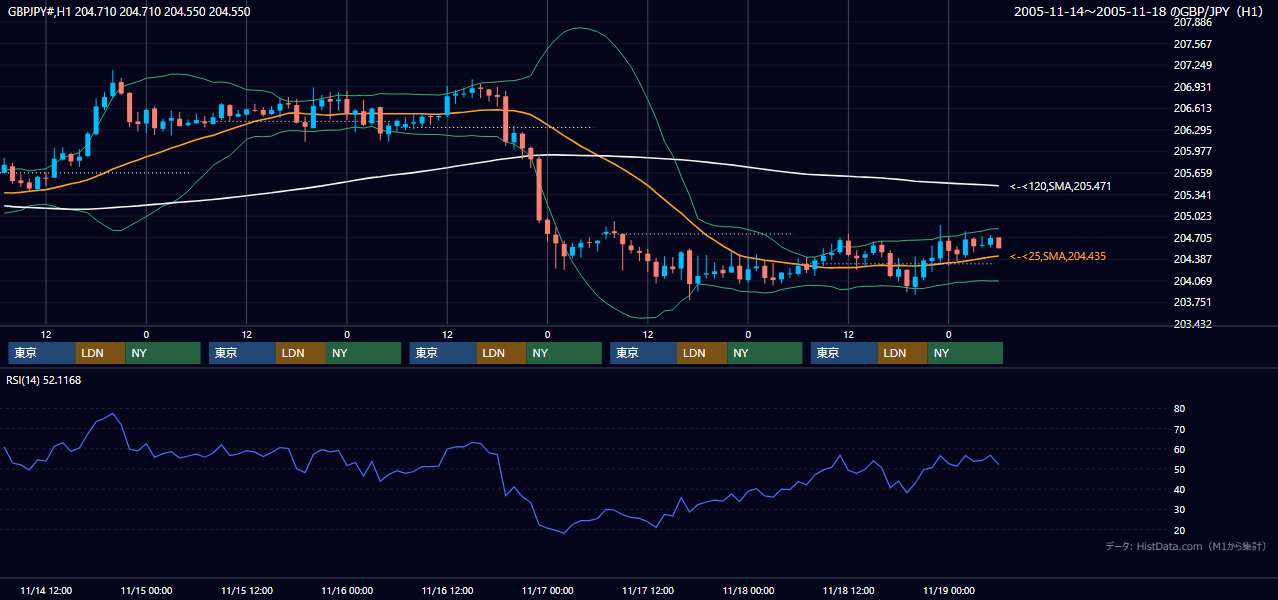Click the LDN session box for 11/18

(x=903, y=353)
